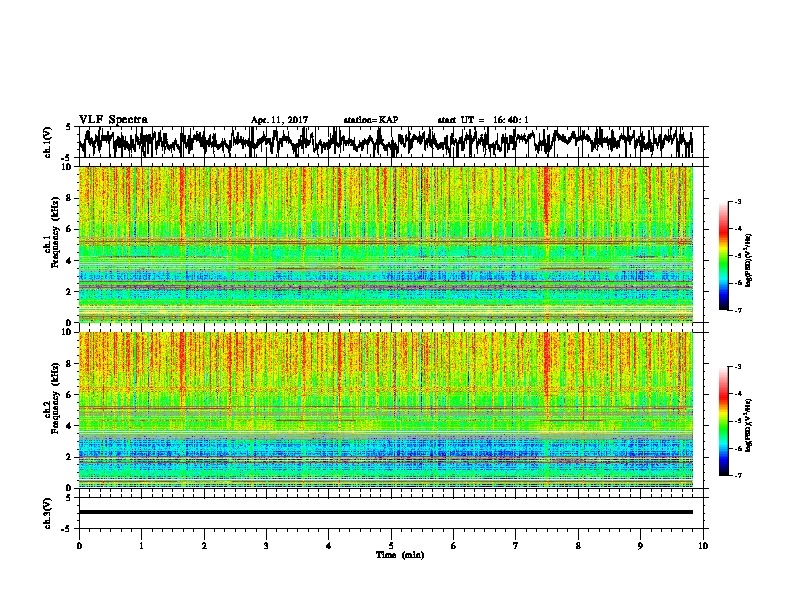Click the time axis tick label "9"
This screenshot has height=612, width=792.
tap(640, 546)
